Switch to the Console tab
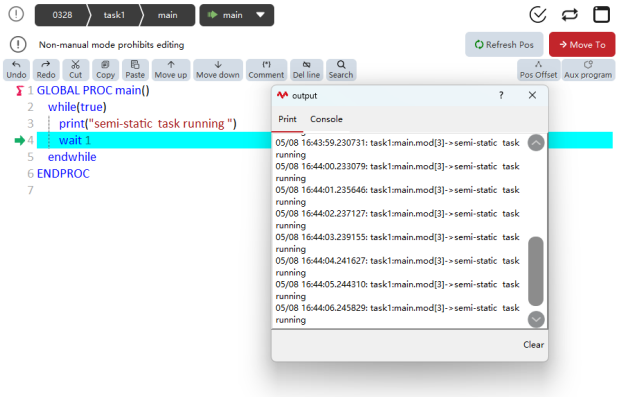The image size is (620, 397). [326, 119]
